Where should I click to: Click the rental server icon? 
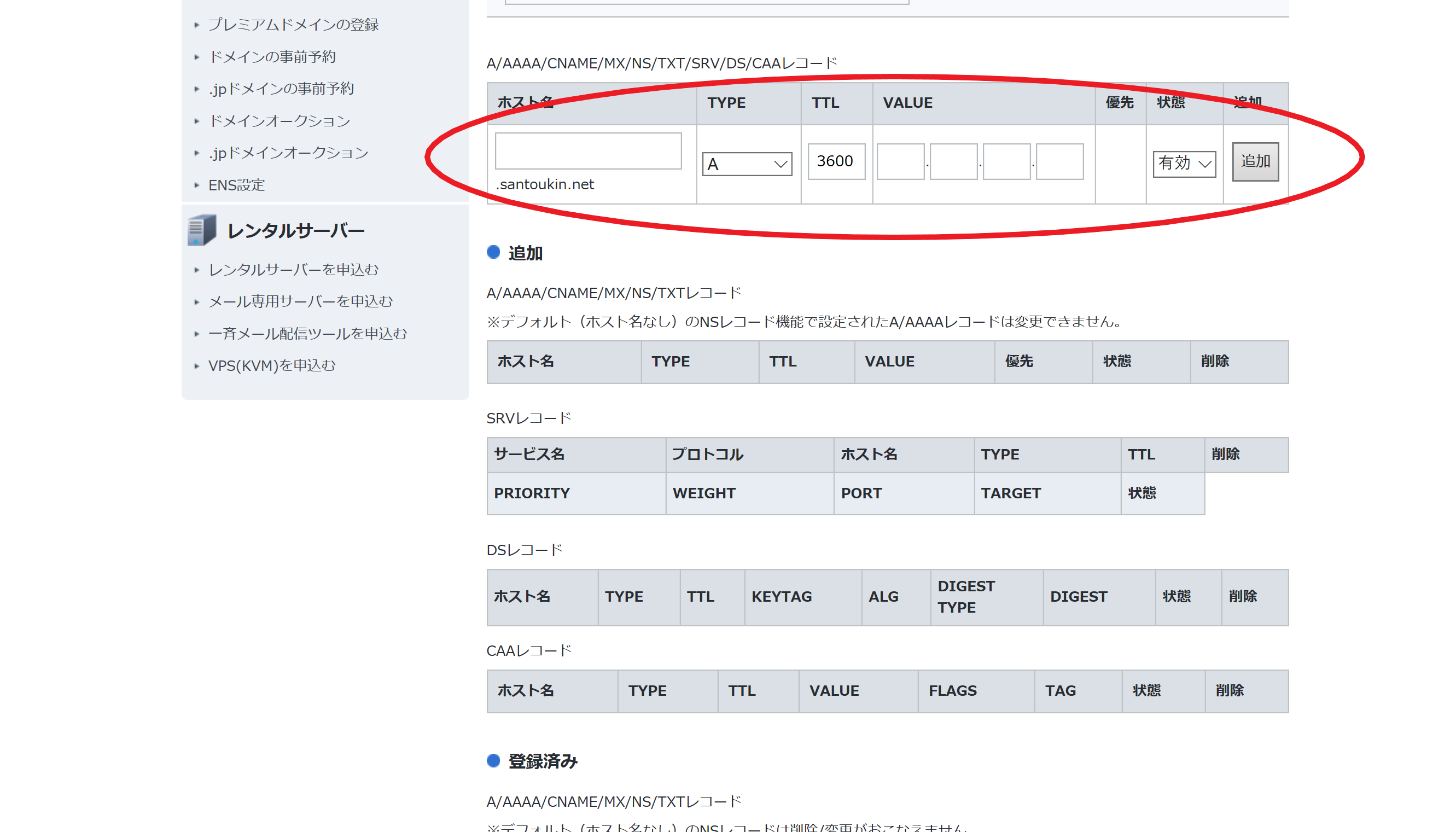pyautogui.click(x=201, y=230)
